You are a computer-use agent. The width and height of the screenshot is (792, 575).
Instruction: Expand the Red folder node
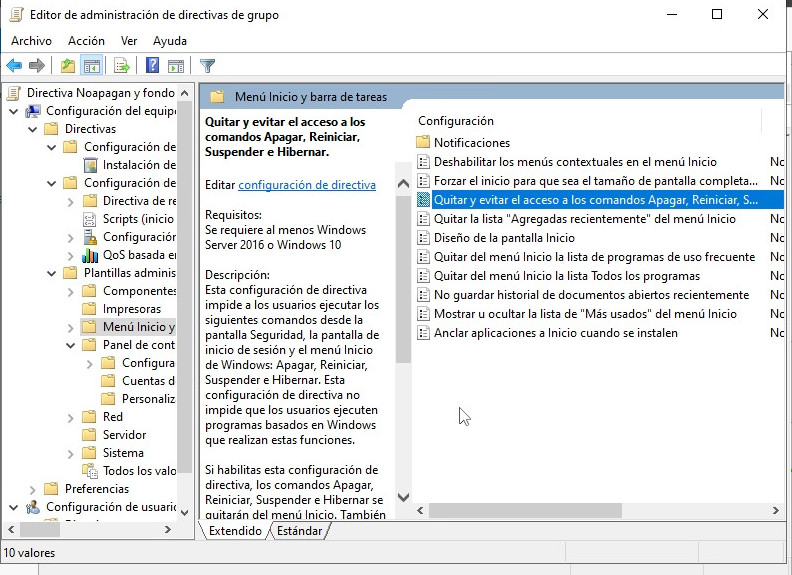70,417
